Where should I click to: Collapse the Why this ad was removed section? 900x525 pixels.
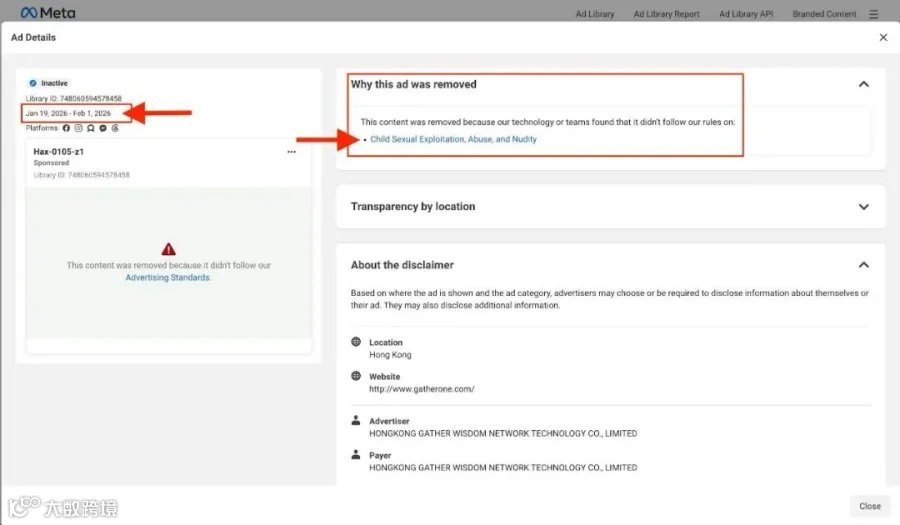863,84
